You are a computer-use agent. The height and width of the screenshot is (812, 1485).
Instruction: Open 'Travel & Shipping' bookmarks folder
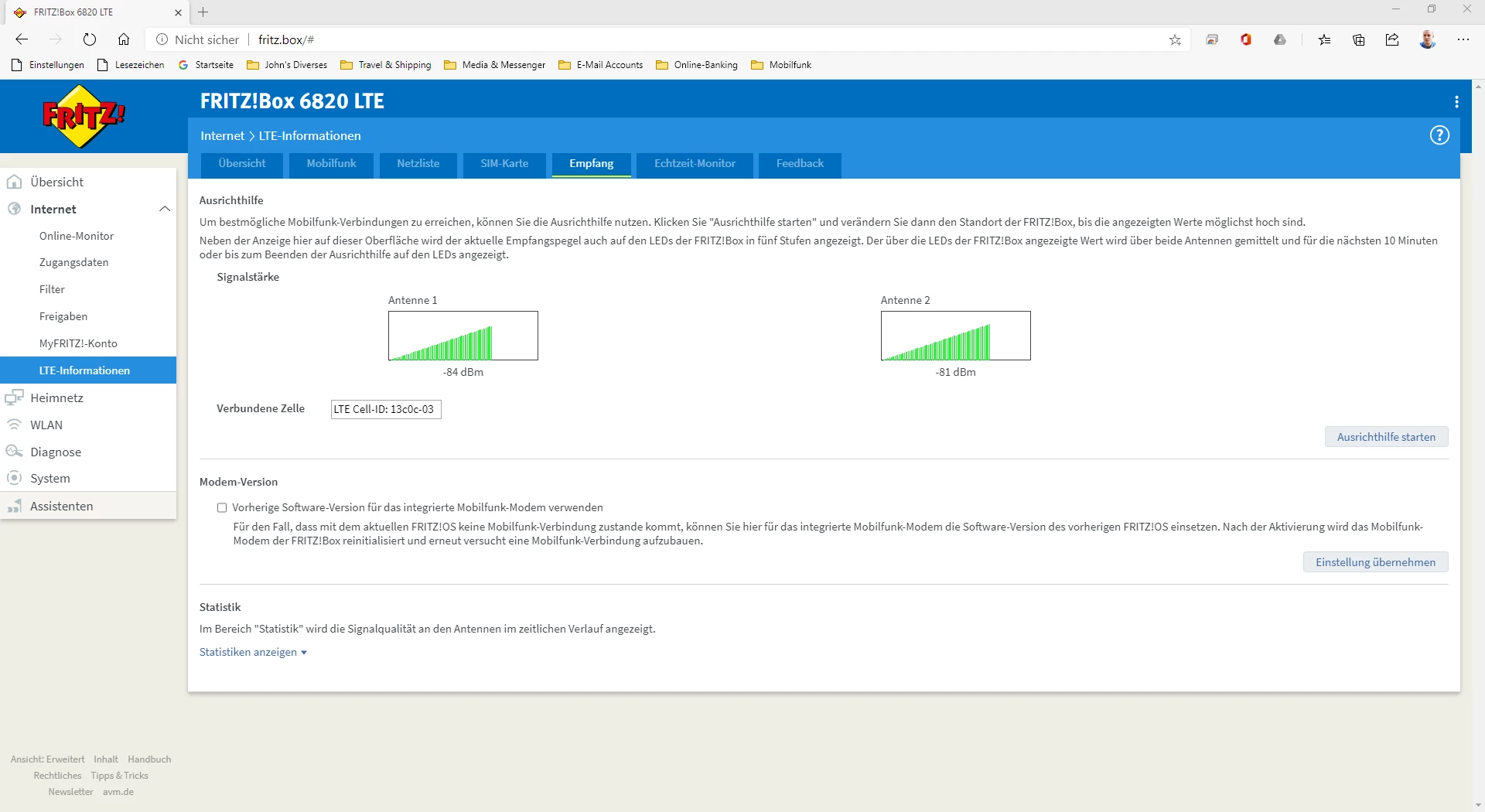coord(386,65)
